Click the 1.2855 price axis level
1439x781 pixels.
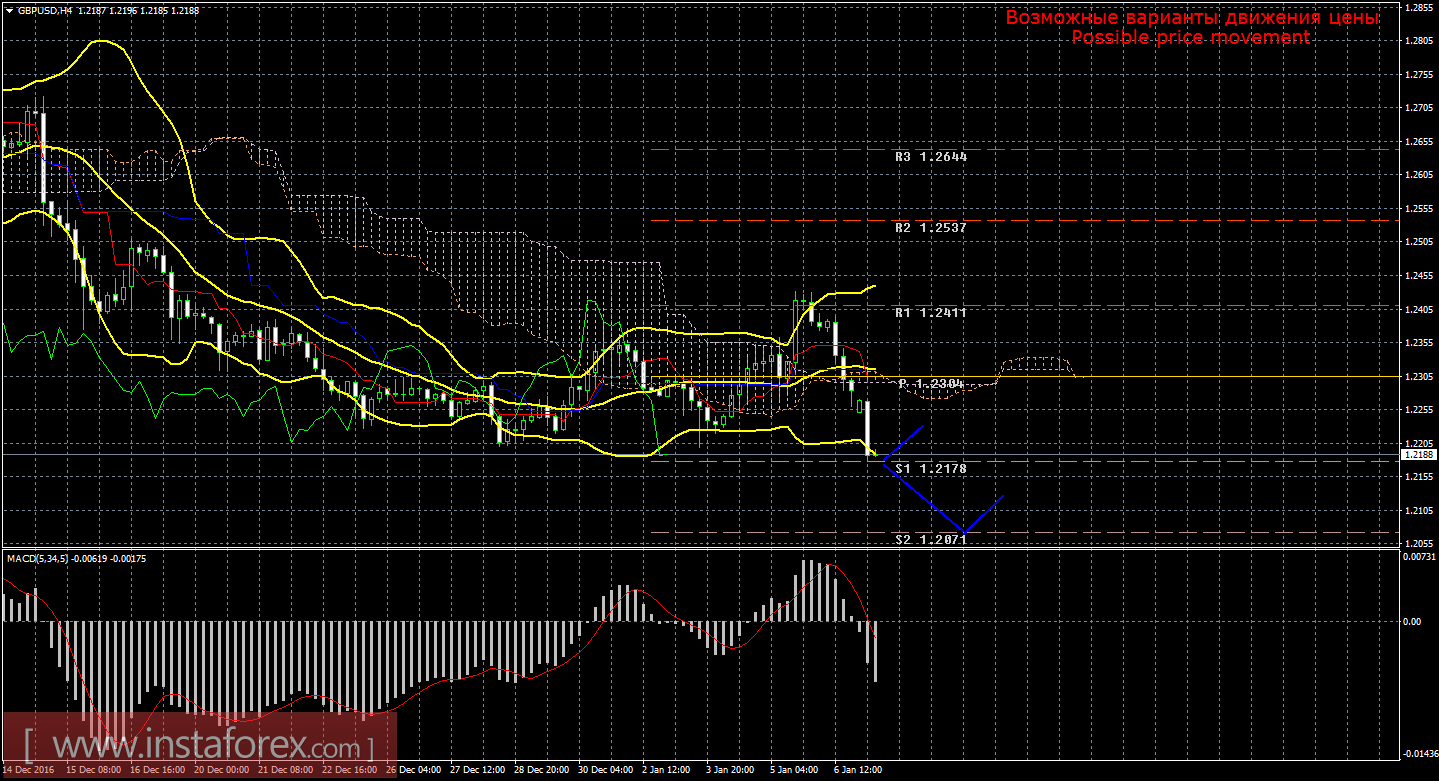pyautogui.click(x=1419, y=7)
